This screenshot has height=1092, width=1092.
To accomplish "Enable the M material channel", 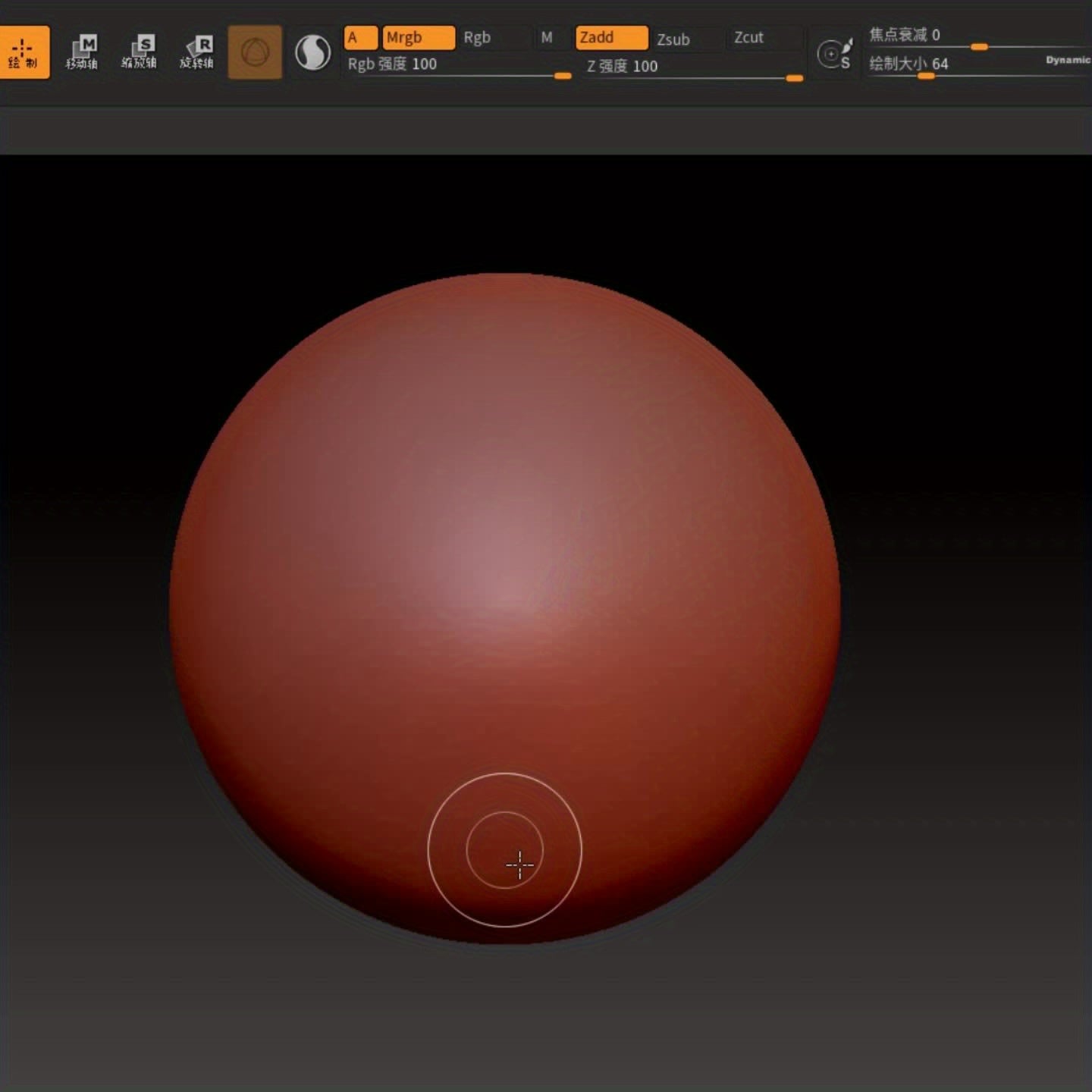I will tap(547, 38).
